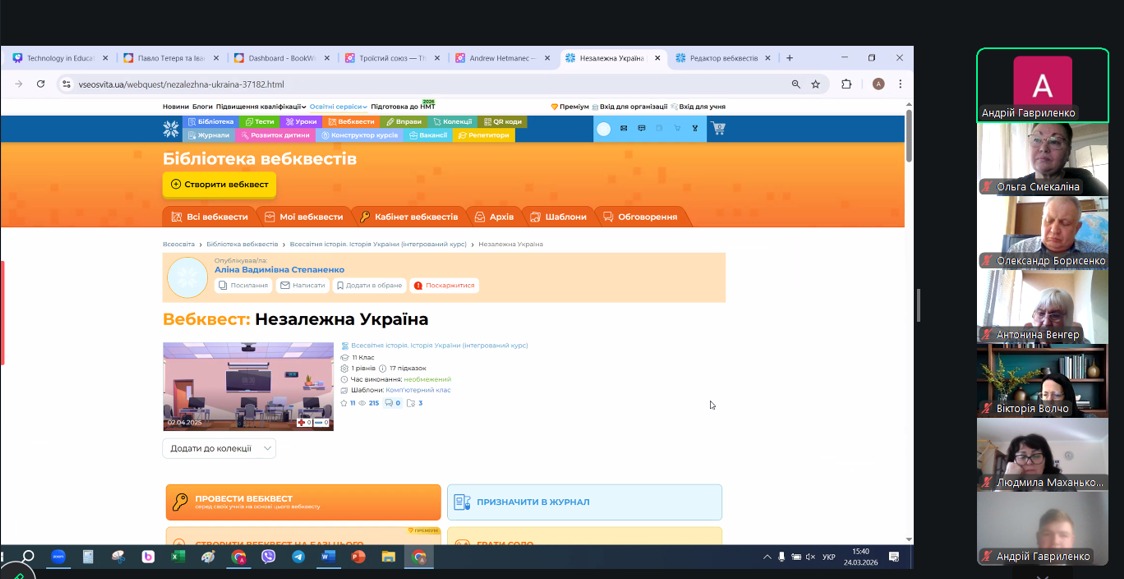Switch to the 'Мої вебквести' tab

click(303, 217)
